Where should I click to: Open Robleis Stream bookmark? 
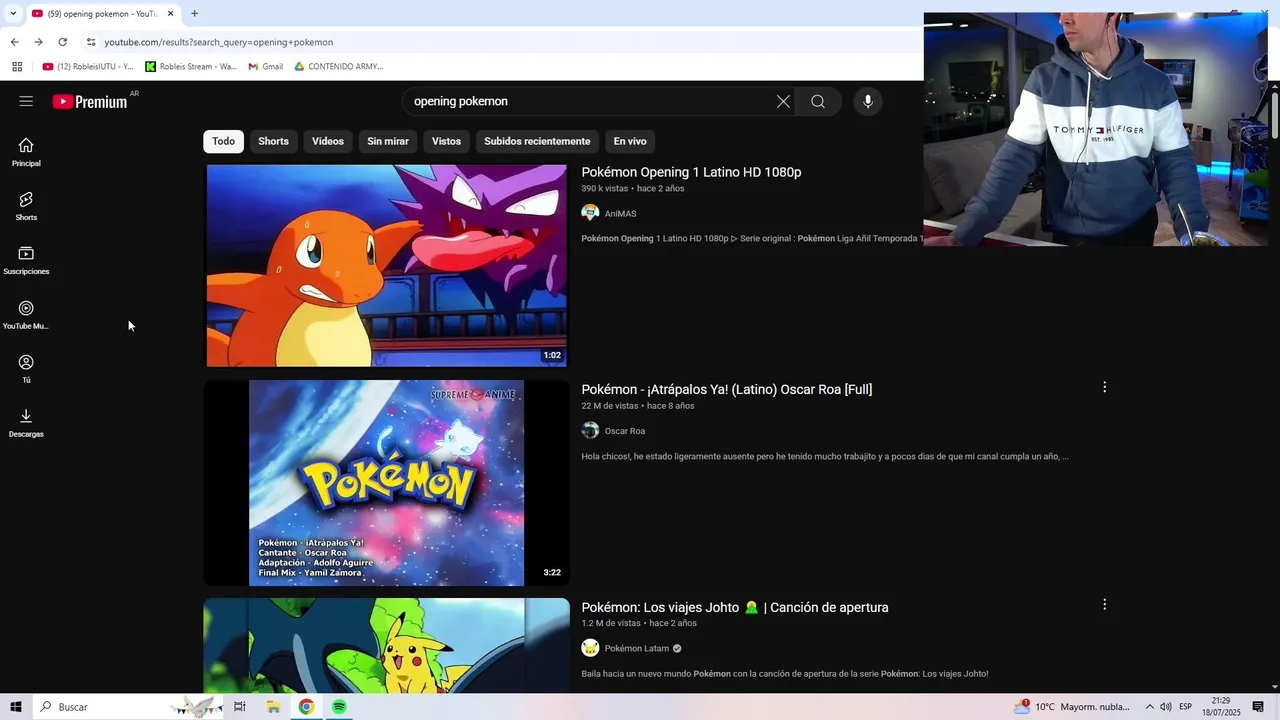[x=191, y=66]
